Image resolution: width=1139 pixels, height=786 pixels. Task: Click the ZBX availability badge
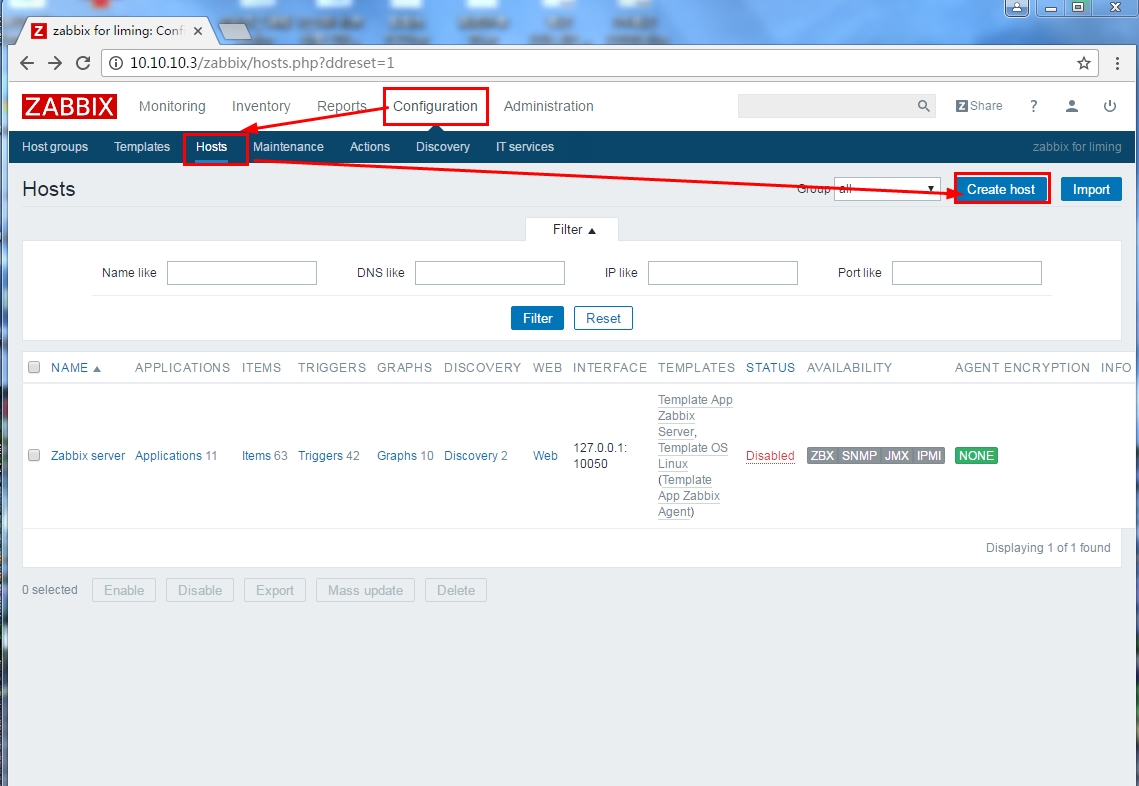(x=822, y=455)
